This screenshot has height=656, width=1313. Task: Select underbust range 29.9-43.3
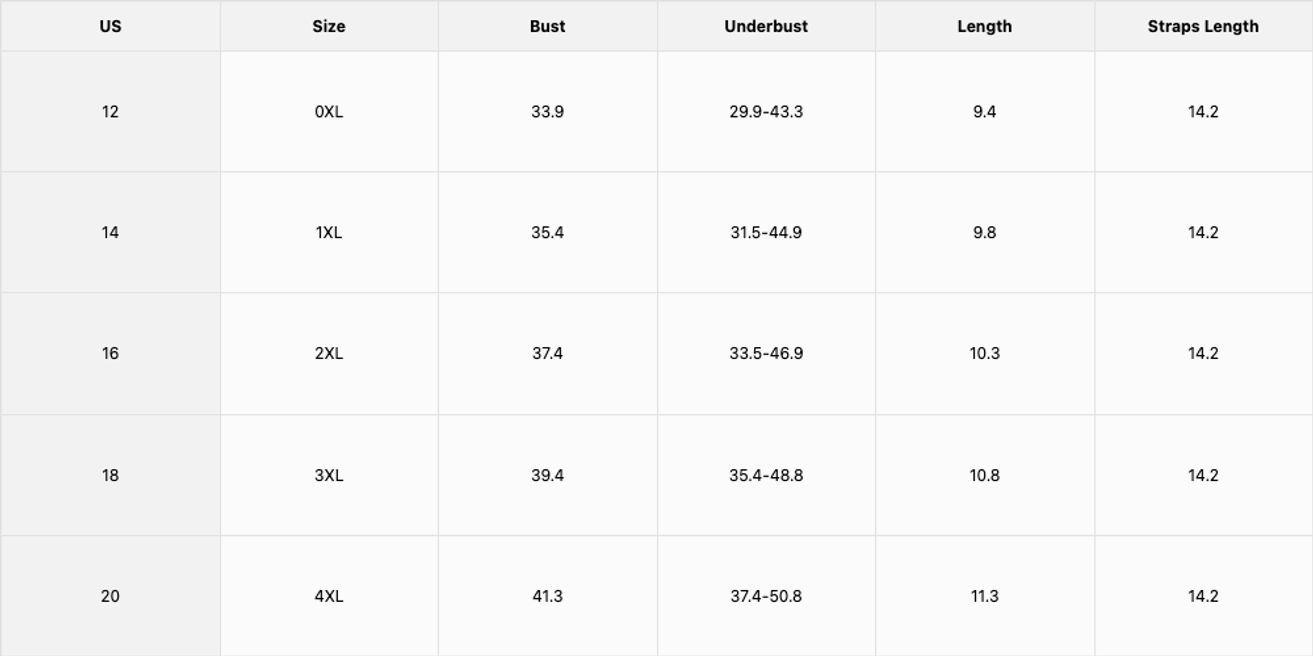[x=766, y=112]
